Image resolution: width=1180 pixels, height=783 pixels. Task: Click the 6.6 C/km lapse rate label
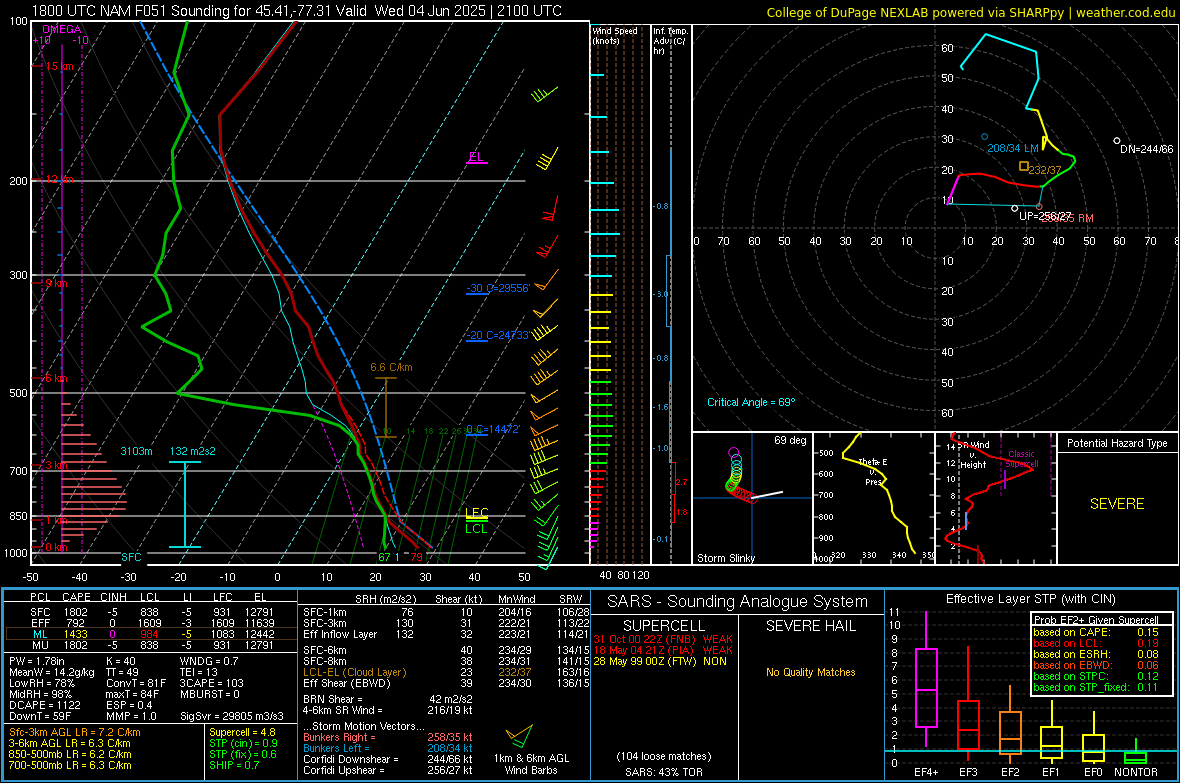click(x=391, y=367)
